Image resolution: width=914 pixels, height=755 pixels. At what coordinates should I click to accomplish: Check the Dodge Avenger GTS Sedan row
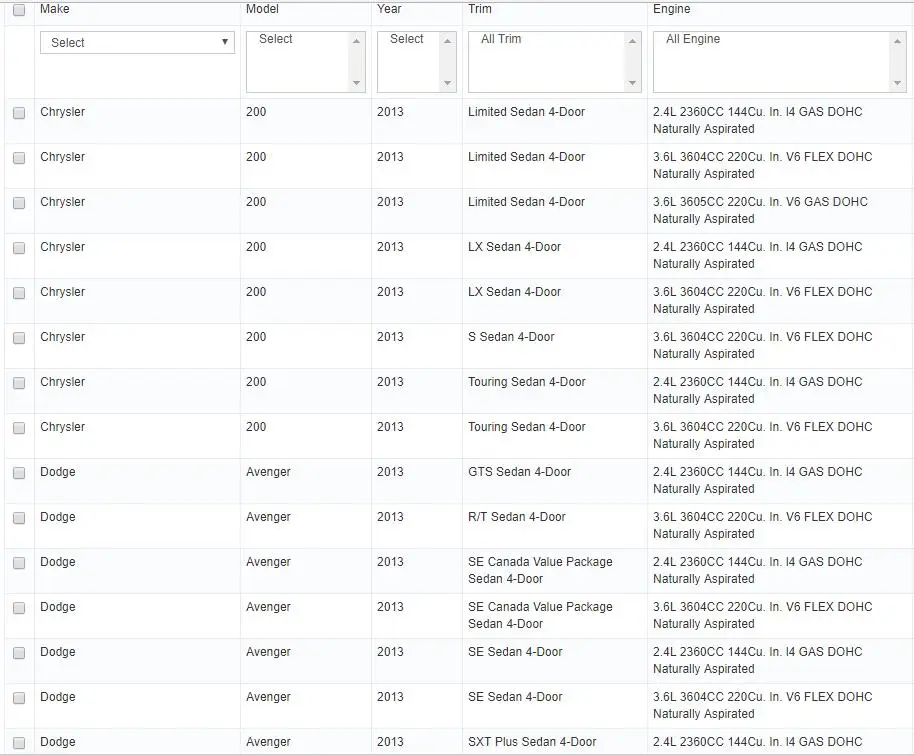(19, 473)
